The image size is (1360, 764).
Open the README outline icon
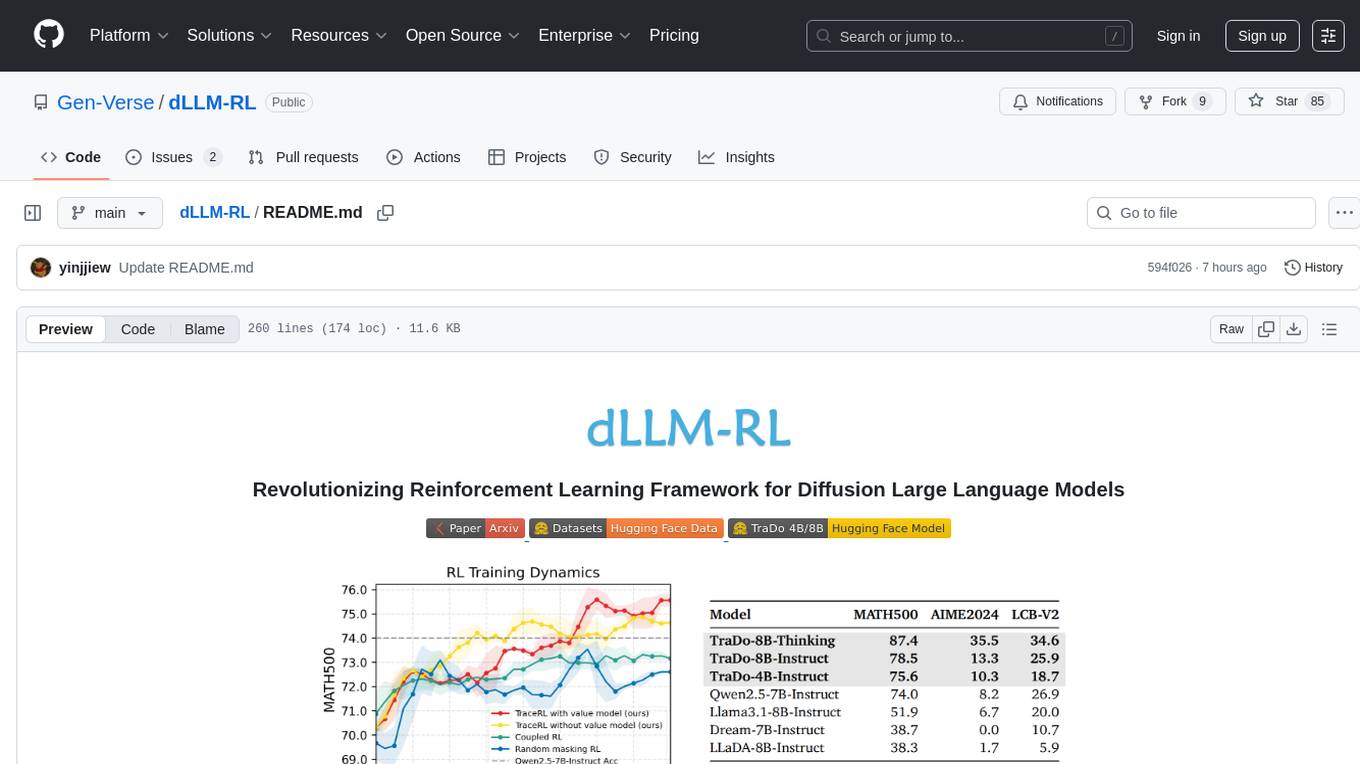point(1329,329)
